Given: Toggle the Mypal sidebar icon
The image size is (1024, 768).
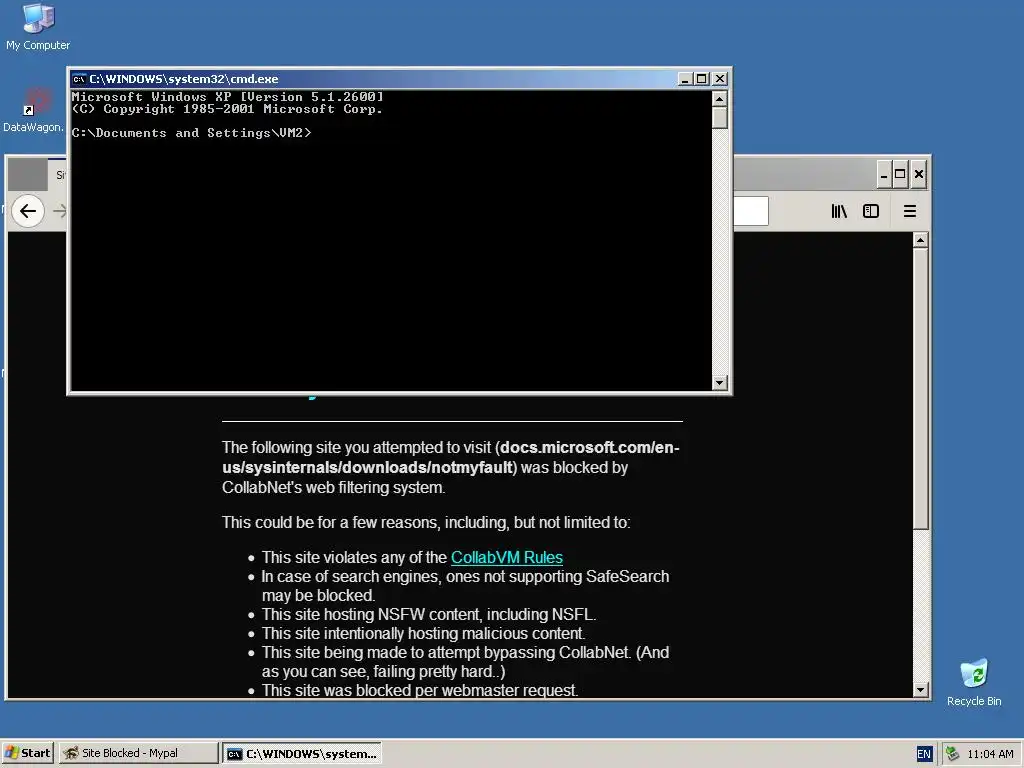Looking at the screenshot, I should [x=871, y=211].
